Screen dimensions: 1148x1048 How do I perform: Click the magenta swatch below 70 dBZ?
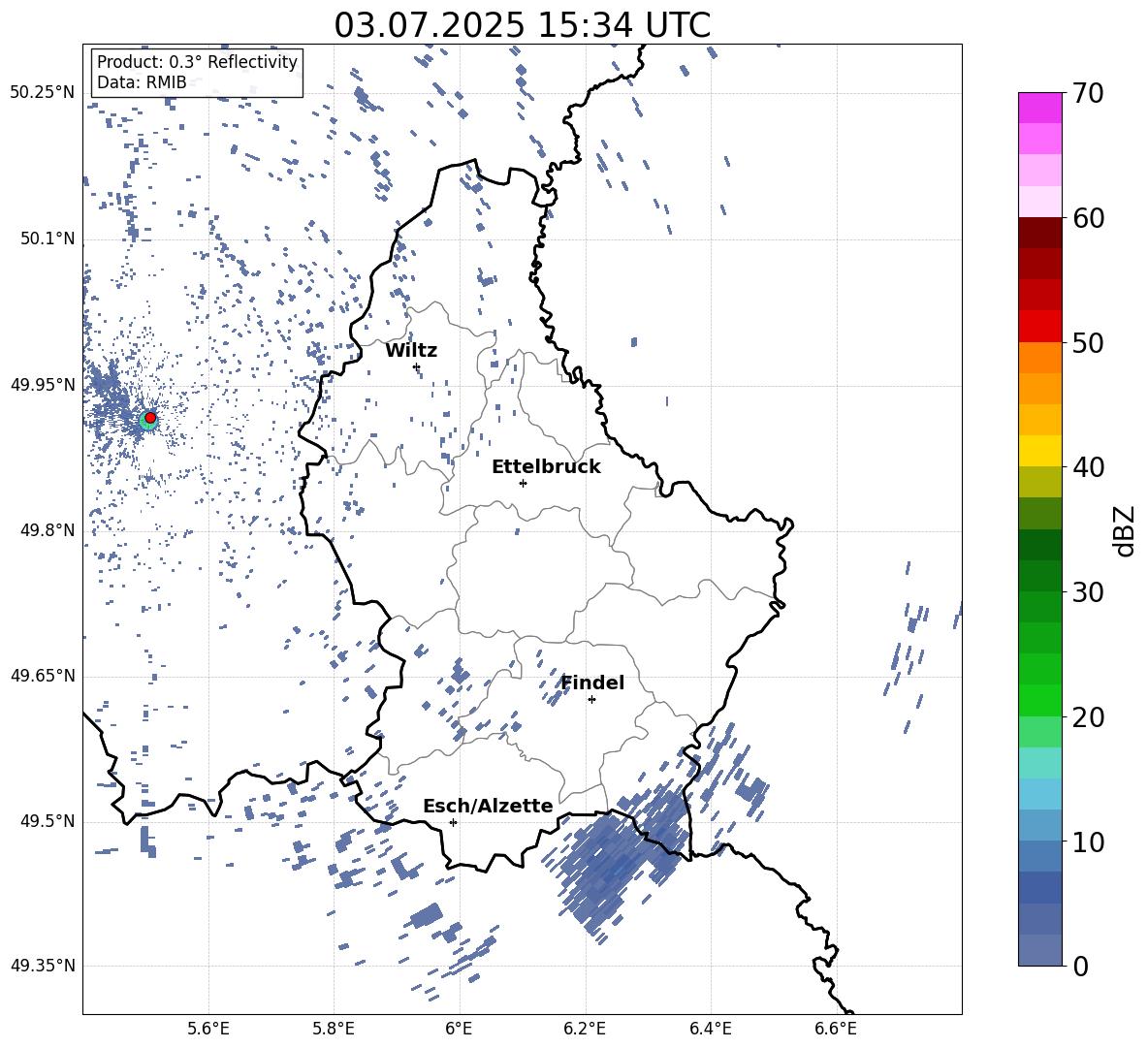(x=1039, y=108)
